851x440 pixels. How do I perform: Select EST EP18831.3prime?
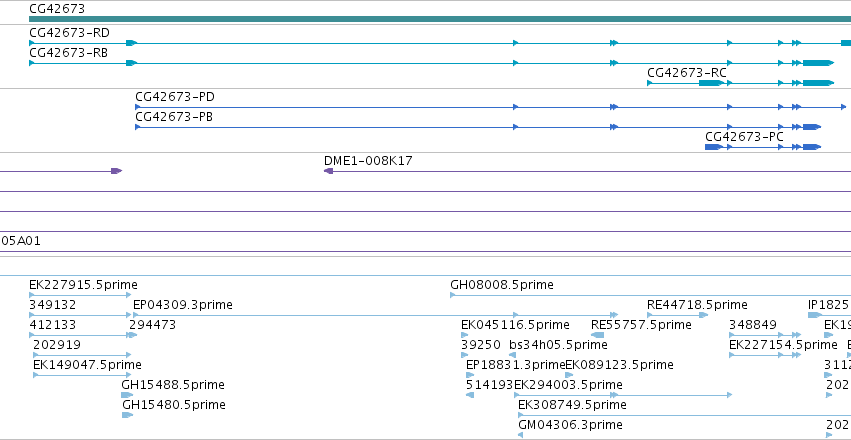click(x=516, y=365)
